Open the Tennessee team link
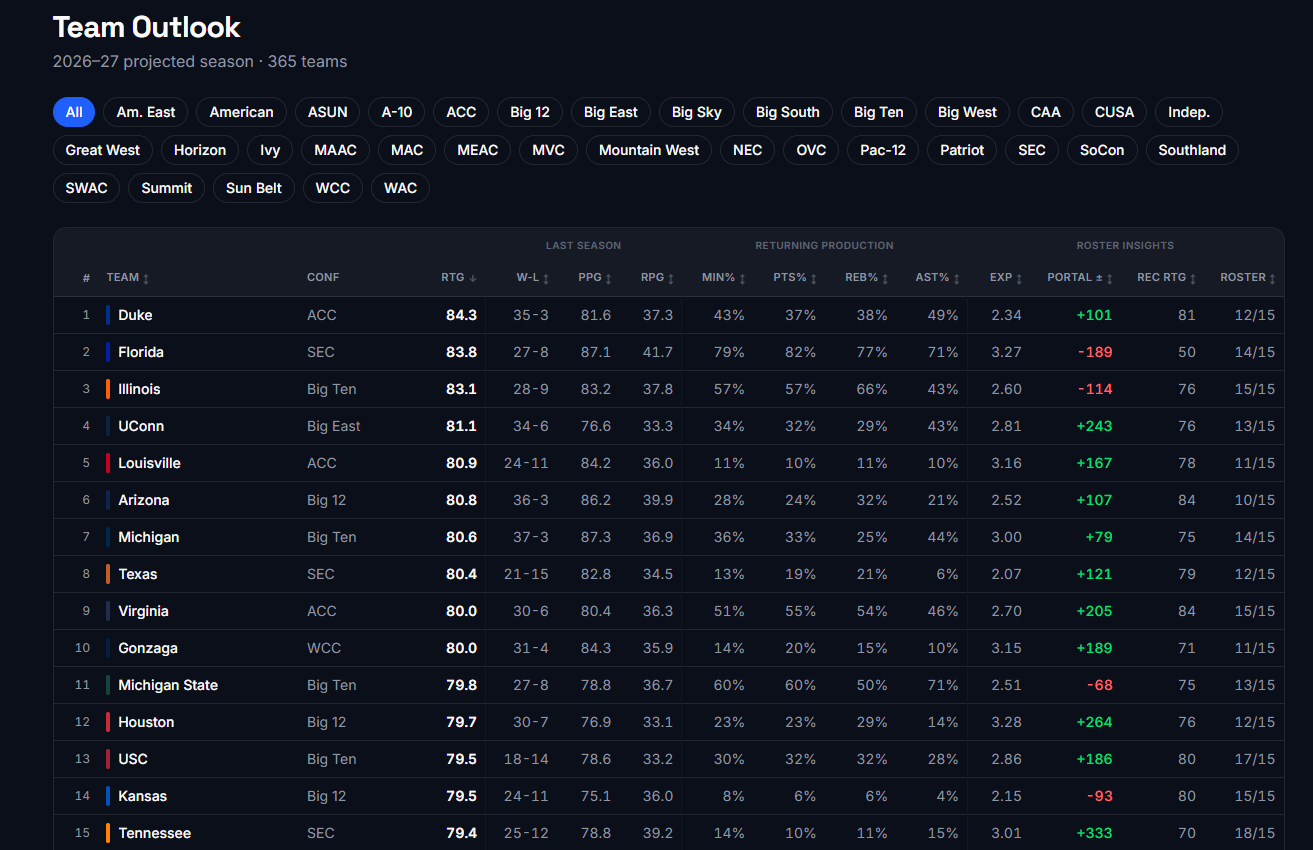 click(155, 833)
